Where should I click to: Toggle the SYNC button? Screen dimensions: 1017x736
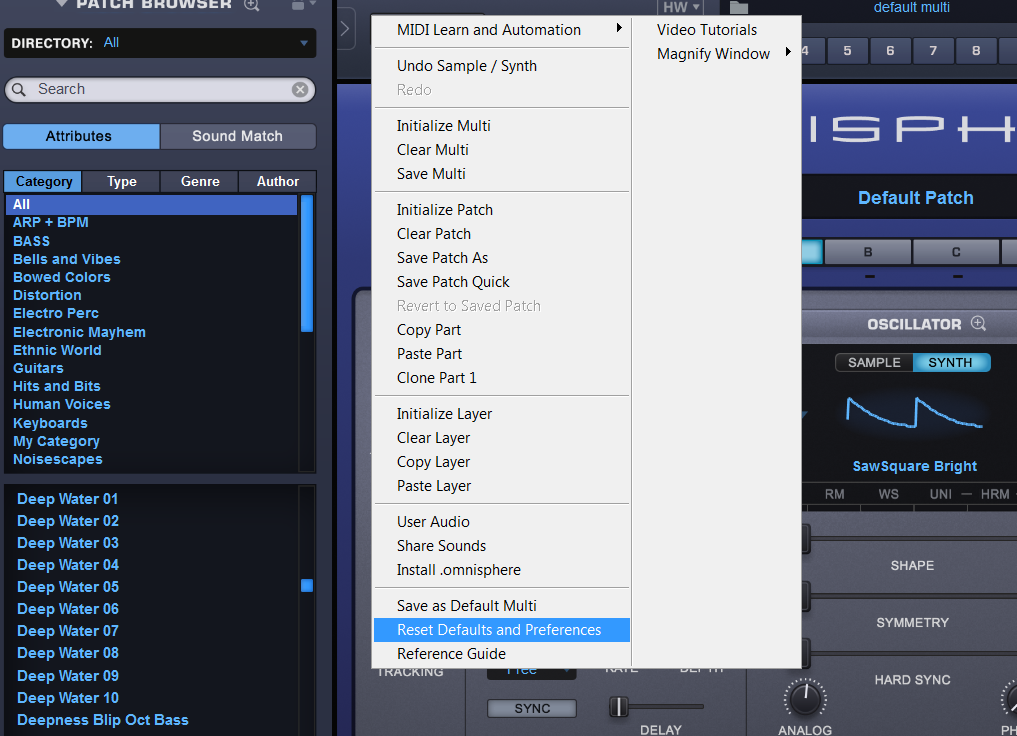point(532,709)
